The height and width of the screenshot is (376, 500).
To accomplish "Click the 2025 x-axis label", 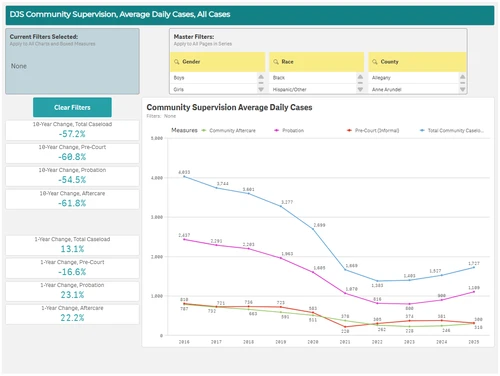I will click(474, 342).
